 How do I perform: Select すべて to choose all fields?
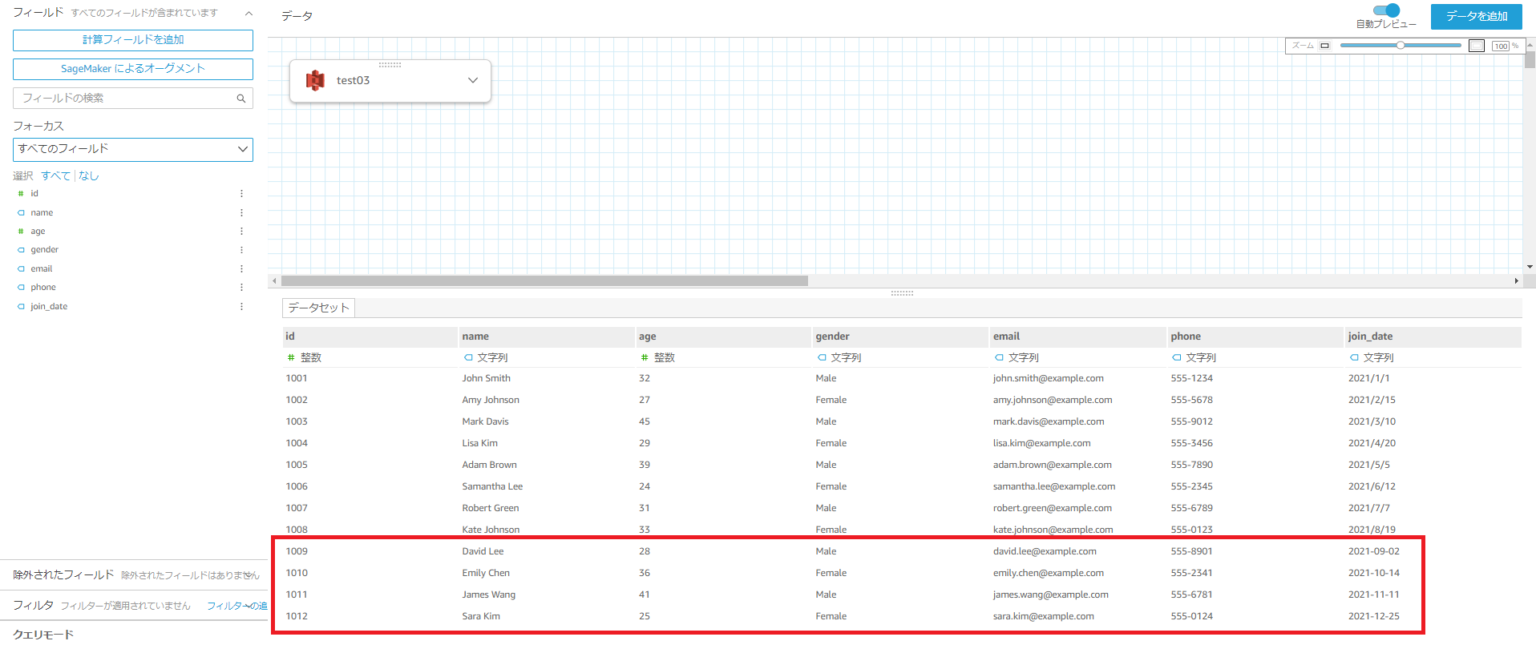56,175
